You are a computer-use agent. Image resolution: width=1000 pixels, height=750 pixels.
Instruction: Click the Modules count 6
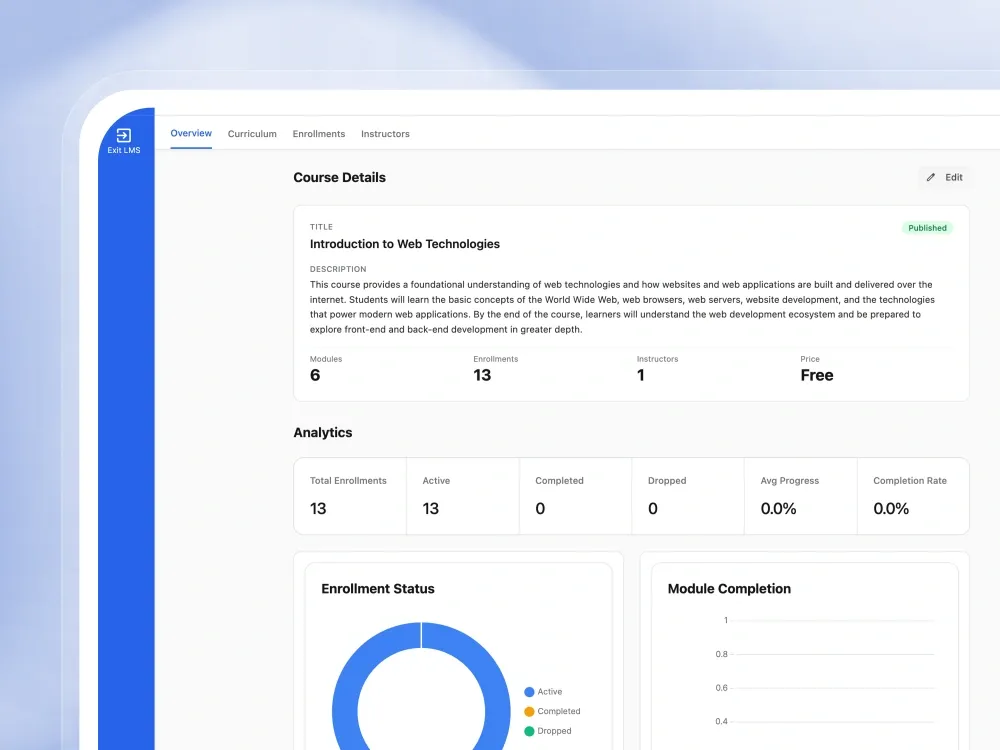315,375
